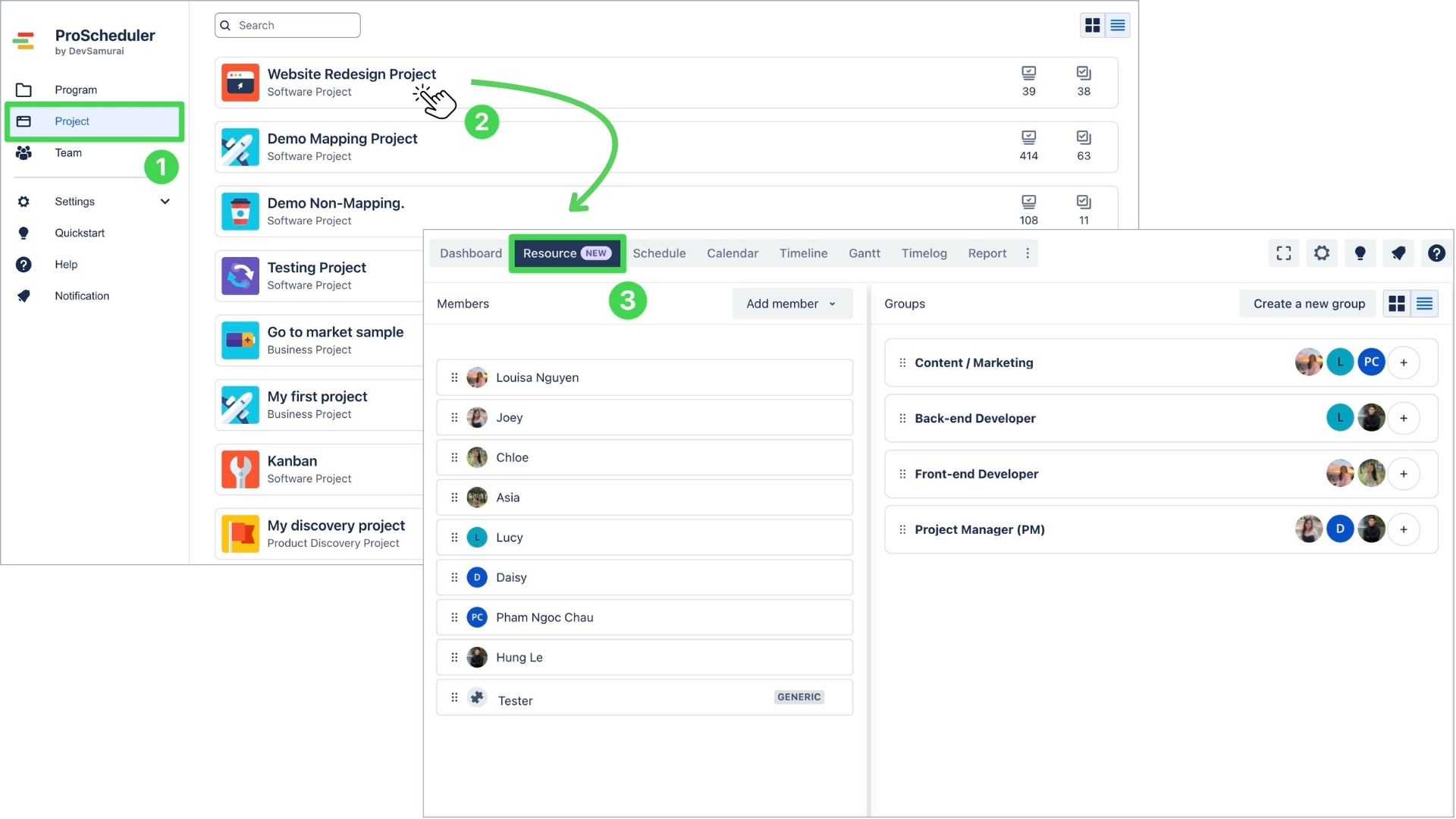Switch Groups panel to grid view
This screenshot has height=819, width=1456.
tap(1396, 303)
